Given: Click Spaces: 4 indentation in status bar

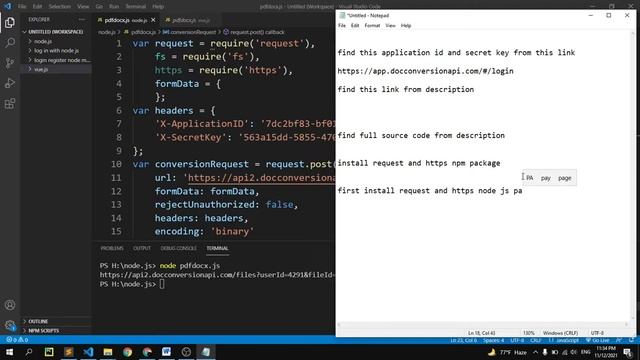Looking at the screenshot, I should point(493,340).
